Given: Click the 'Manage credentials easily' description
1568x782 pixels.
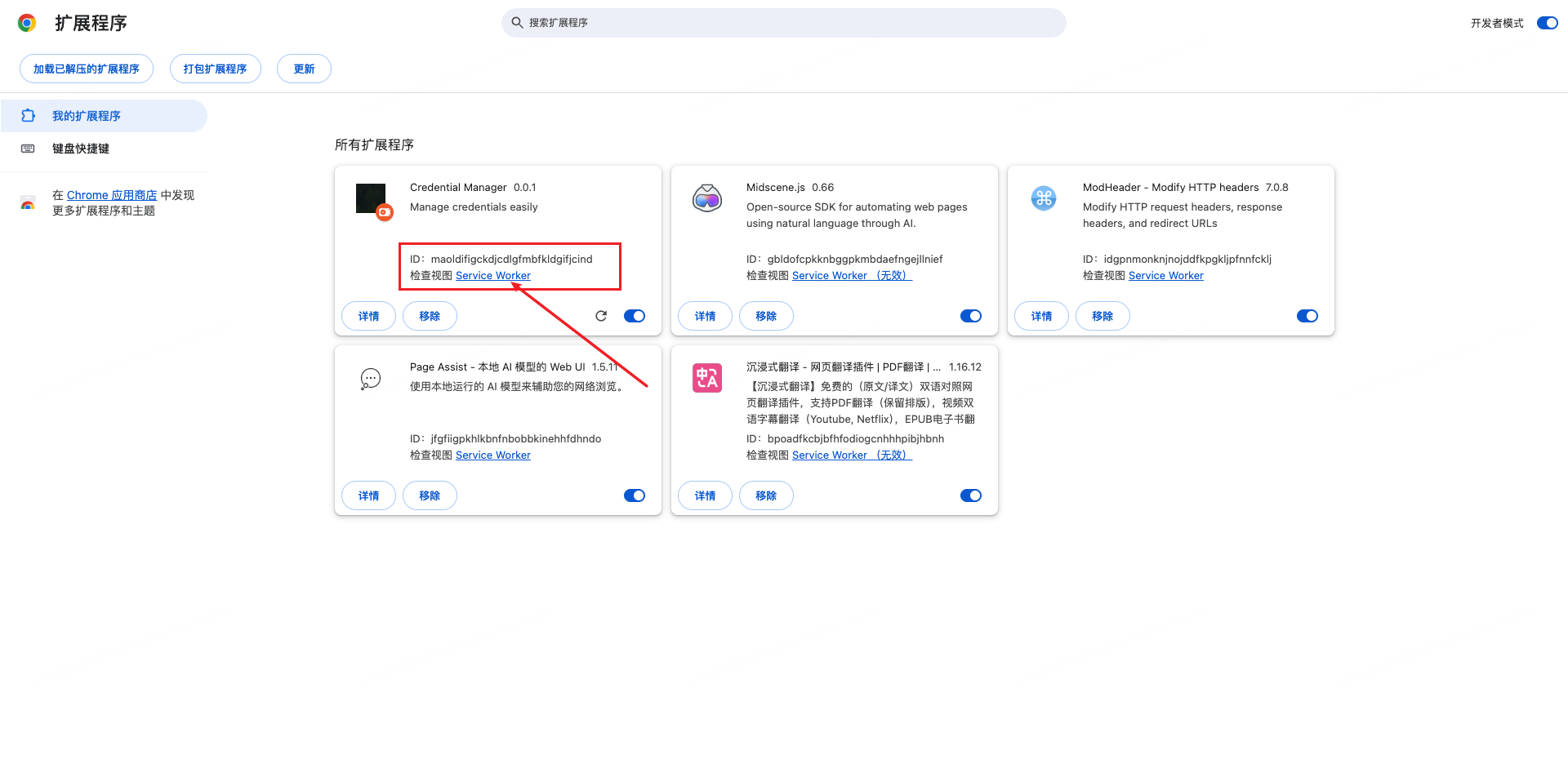Looking at the screenshot, I should [474, 207].
